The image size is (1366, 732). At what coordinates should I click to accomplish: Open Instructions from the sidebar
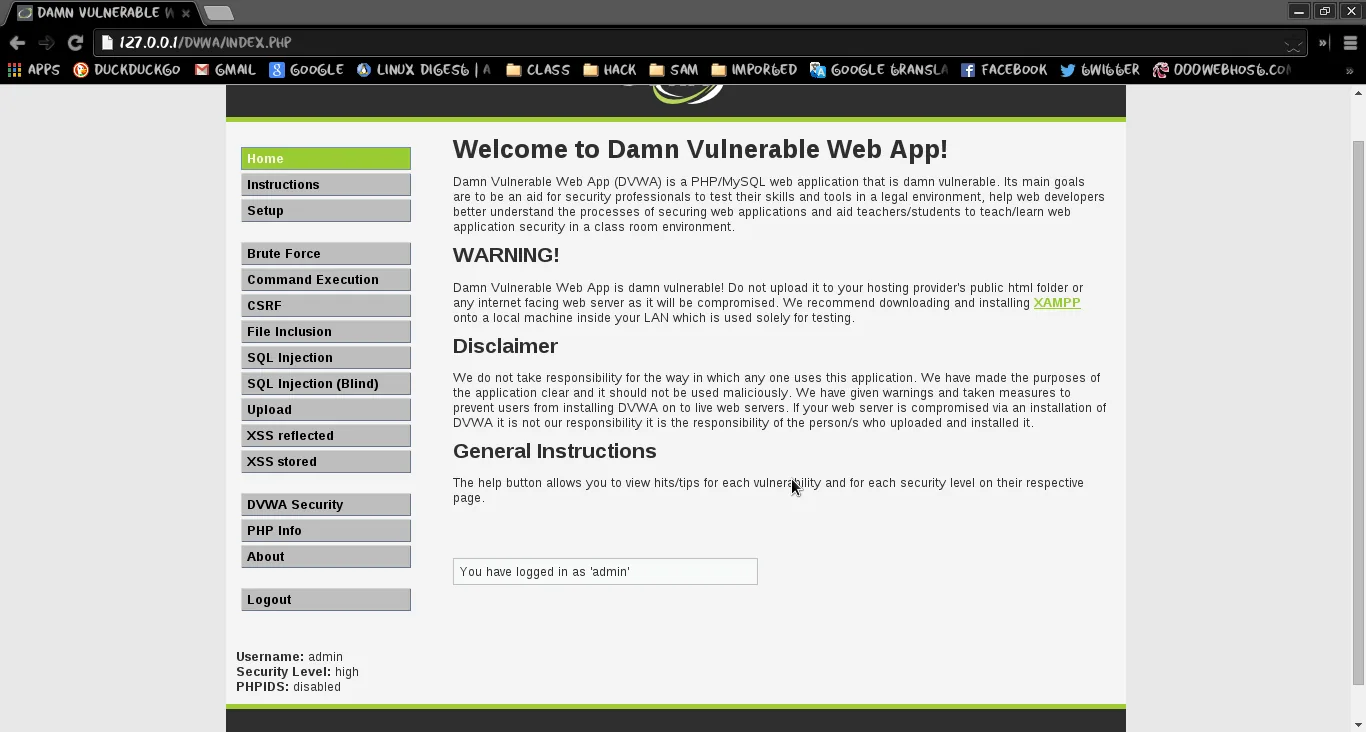click(326, 185)
